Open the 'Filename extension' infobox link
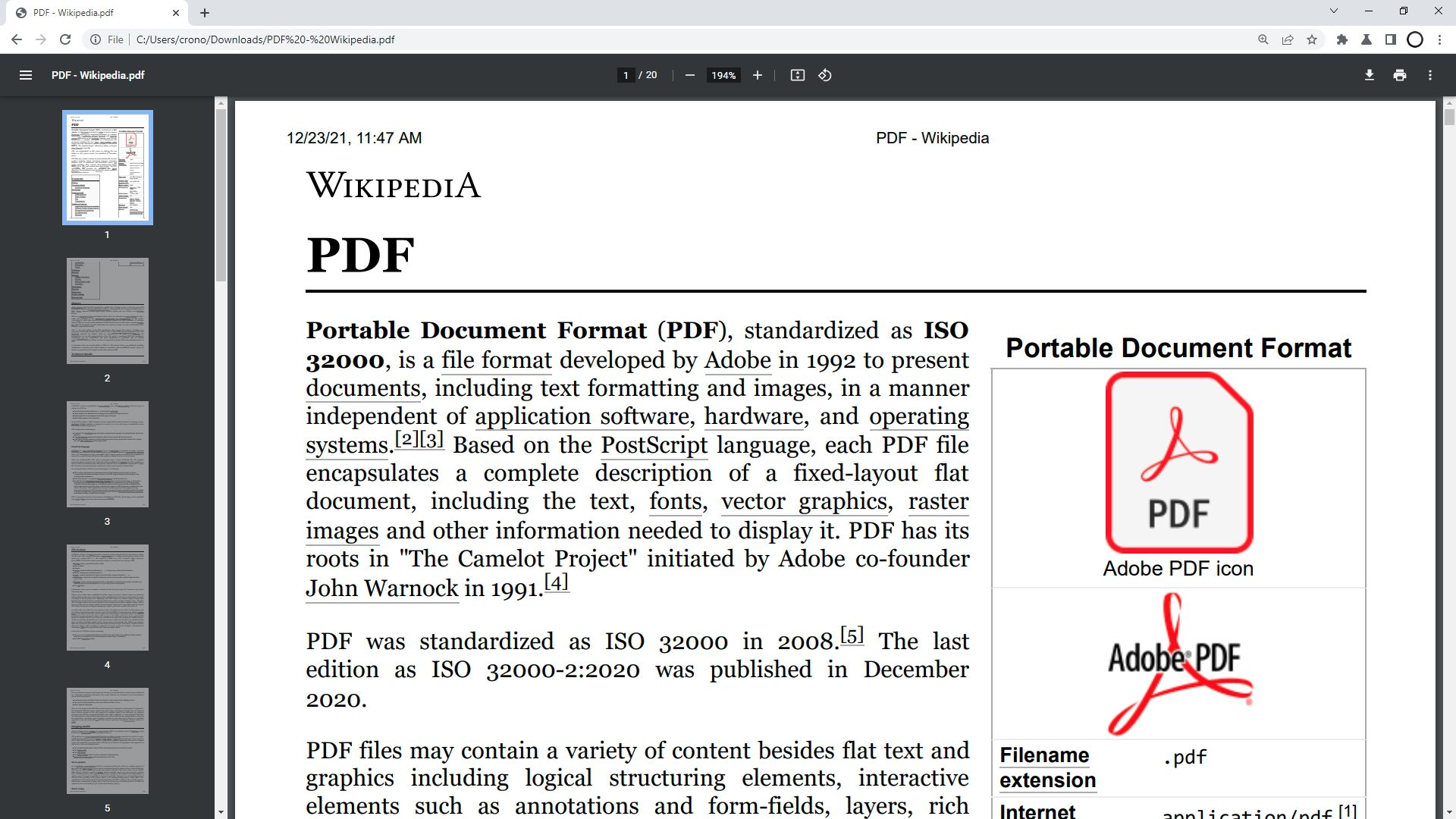Image resolution: width=1456 pixels, height=819 pixels. point(1047,767)
